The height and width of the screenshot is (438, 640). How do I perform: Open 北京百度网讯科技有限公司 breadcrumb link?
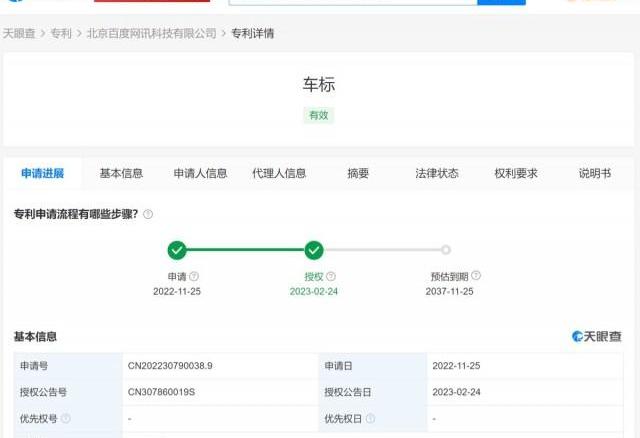pos(151,34)
